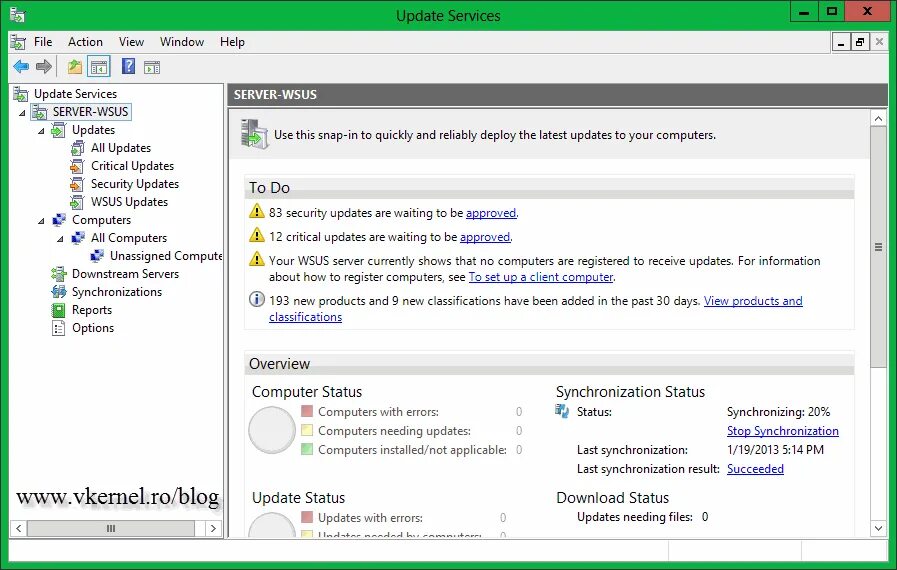The image size is (897, 570).
Task: Click the Synchronizations icon
Action: pos(58,292)
